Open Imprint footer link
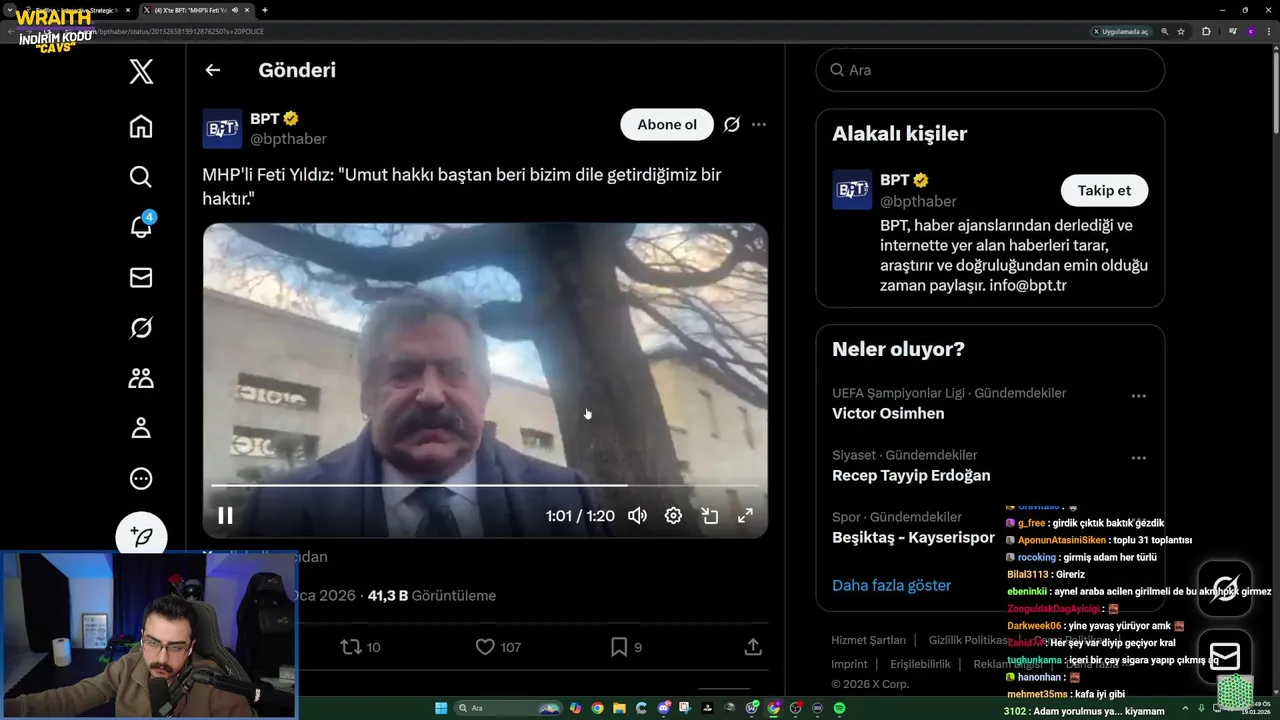The height and width of the screenshot is (720, 1280). point(849,664)
